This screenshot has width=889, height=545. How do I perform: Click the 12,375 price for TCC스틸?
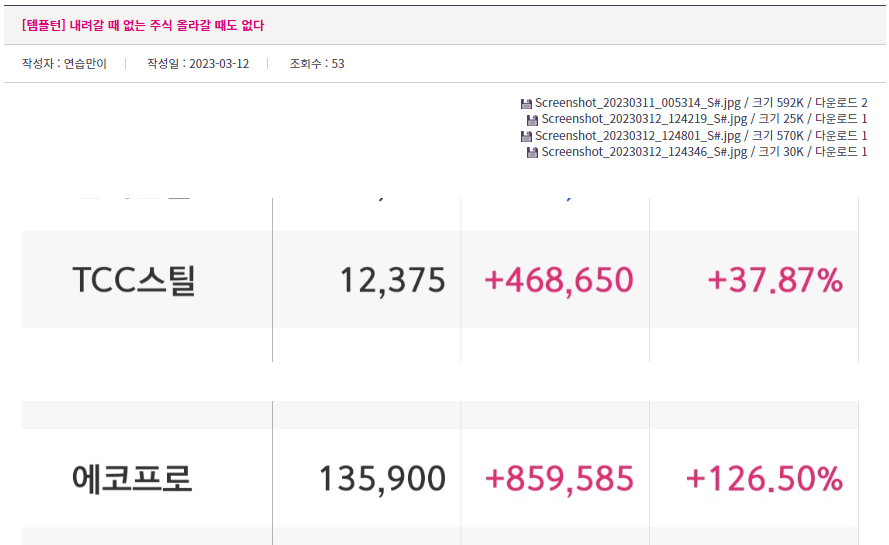coord(392,281)
